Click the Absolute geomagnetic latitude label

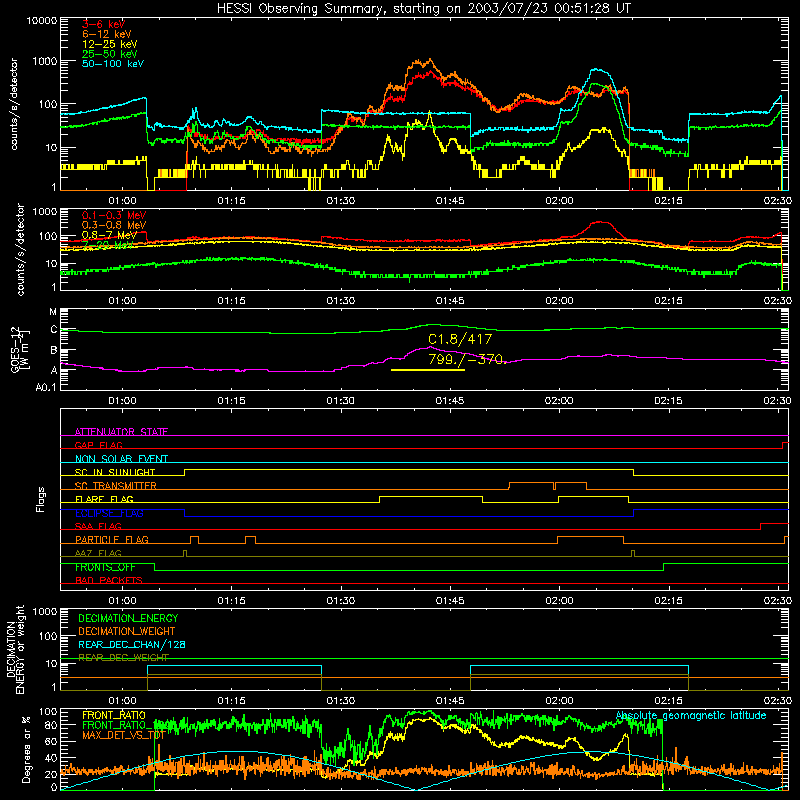point(691,715)
